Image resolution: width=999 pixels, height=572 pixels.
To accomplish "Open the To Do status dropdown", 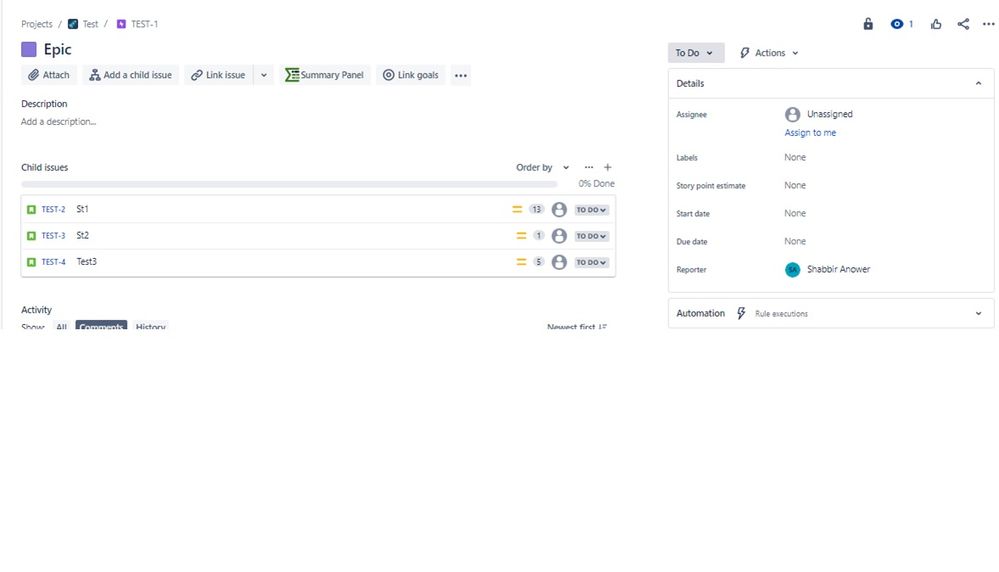I will tap(696, 53).
